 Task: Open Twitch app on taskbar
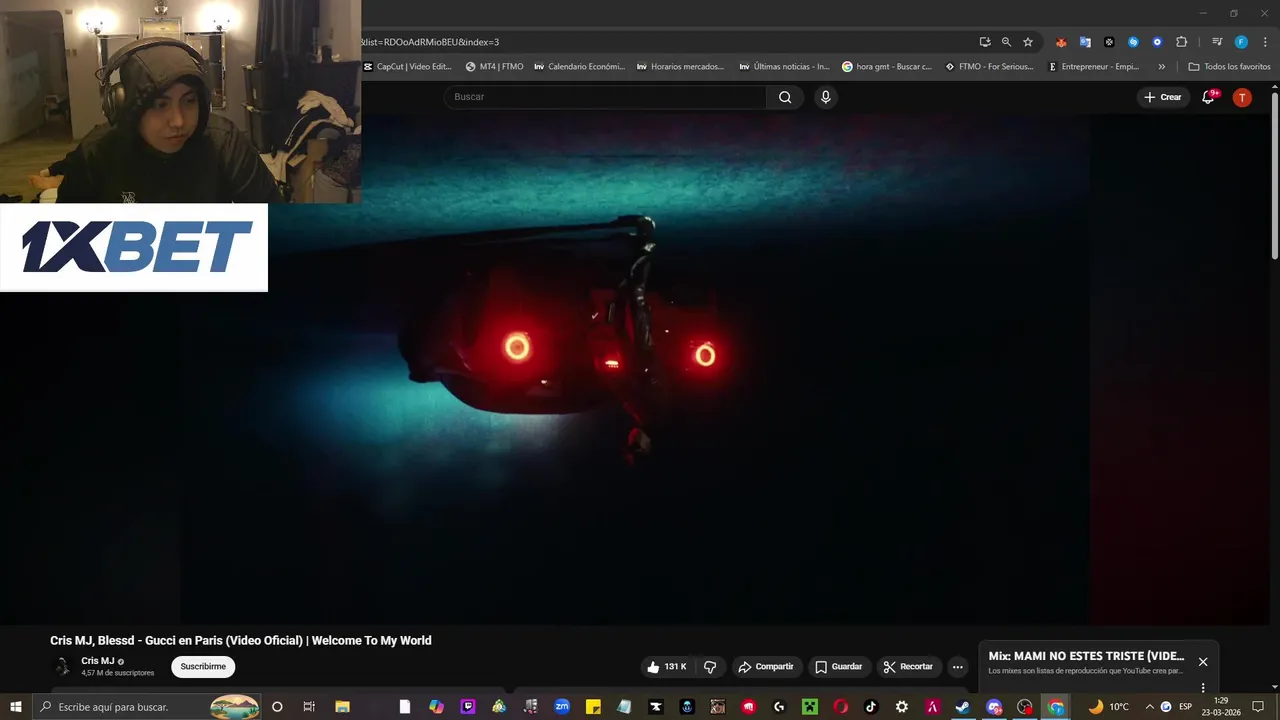pyautogui.click(x=468, y=707)
